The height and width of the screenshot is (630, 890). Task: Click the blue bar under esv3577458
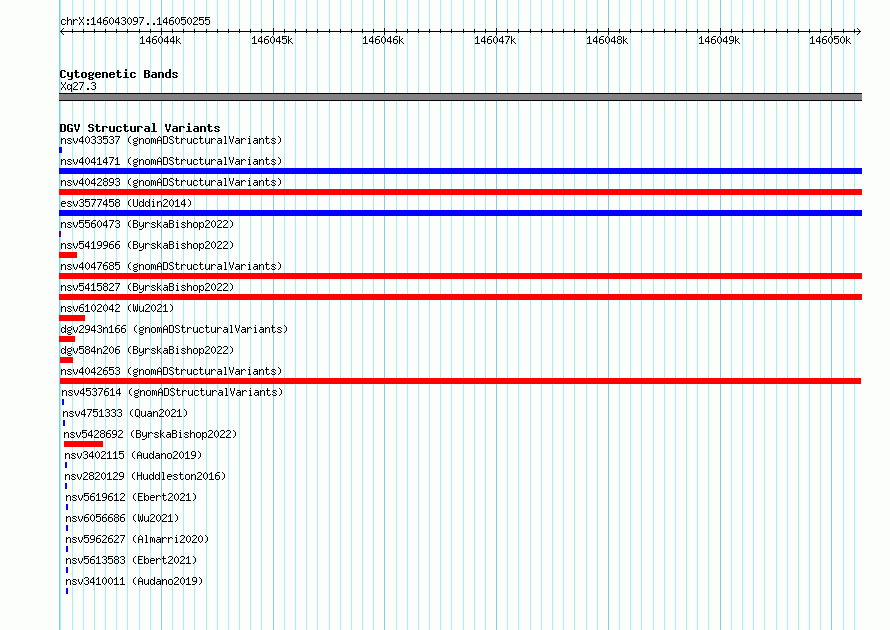[x=460, y=213]
